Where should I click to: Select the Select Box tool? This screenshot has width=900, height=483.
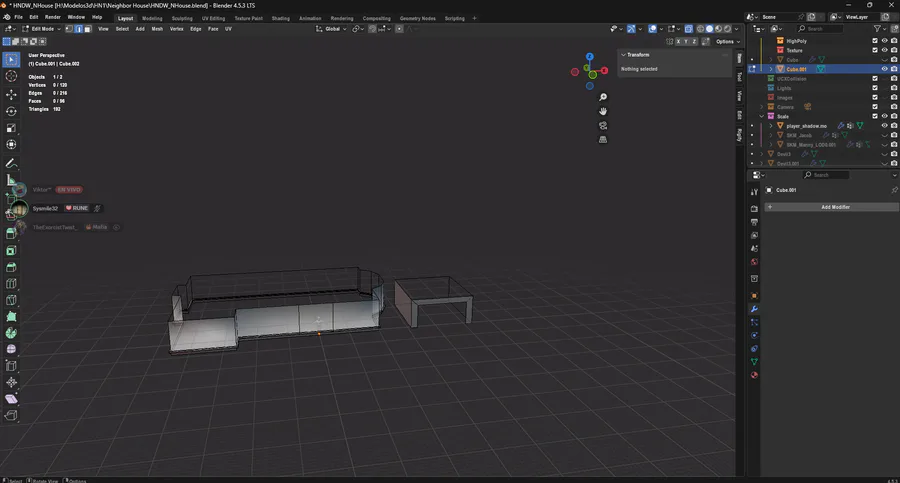click(x=11, y=59)
